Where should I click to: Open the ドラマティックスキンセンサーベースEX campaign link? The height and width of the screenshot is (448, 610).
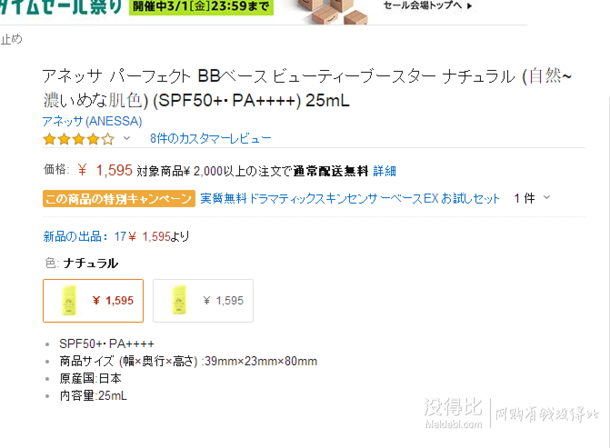[350, 199]
